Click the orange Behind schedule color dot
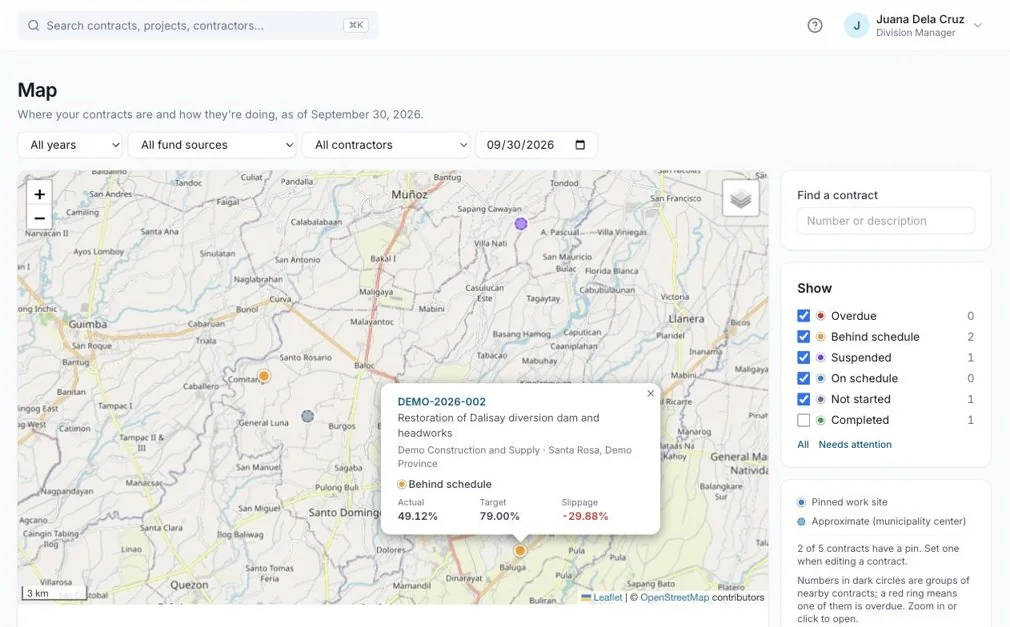Screen dimensions: 1010x627 (821, 336)
